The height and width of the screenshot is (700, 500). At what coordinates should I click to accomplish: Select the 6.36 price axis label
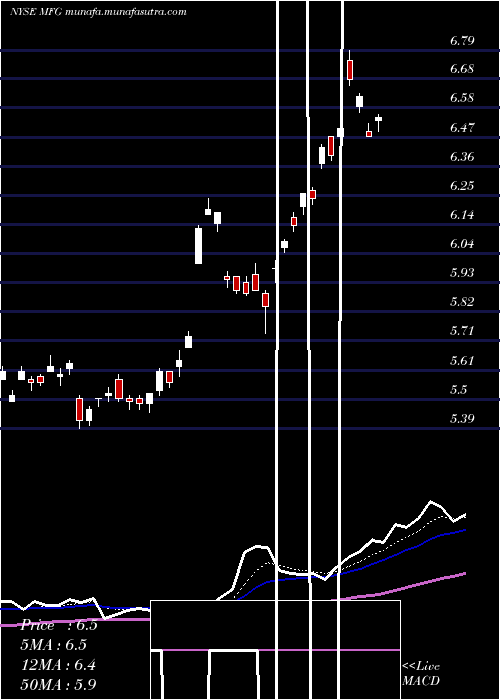[462, 157]
